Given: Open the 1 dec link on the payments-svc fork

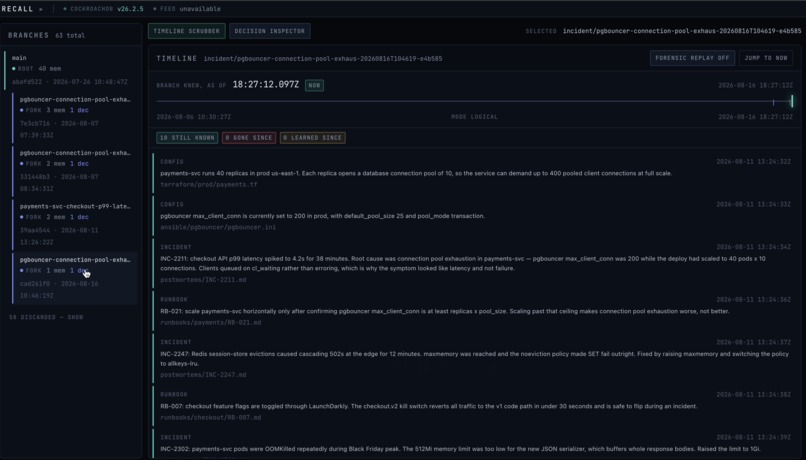Looking at the screenshot, I should (79, 217).
